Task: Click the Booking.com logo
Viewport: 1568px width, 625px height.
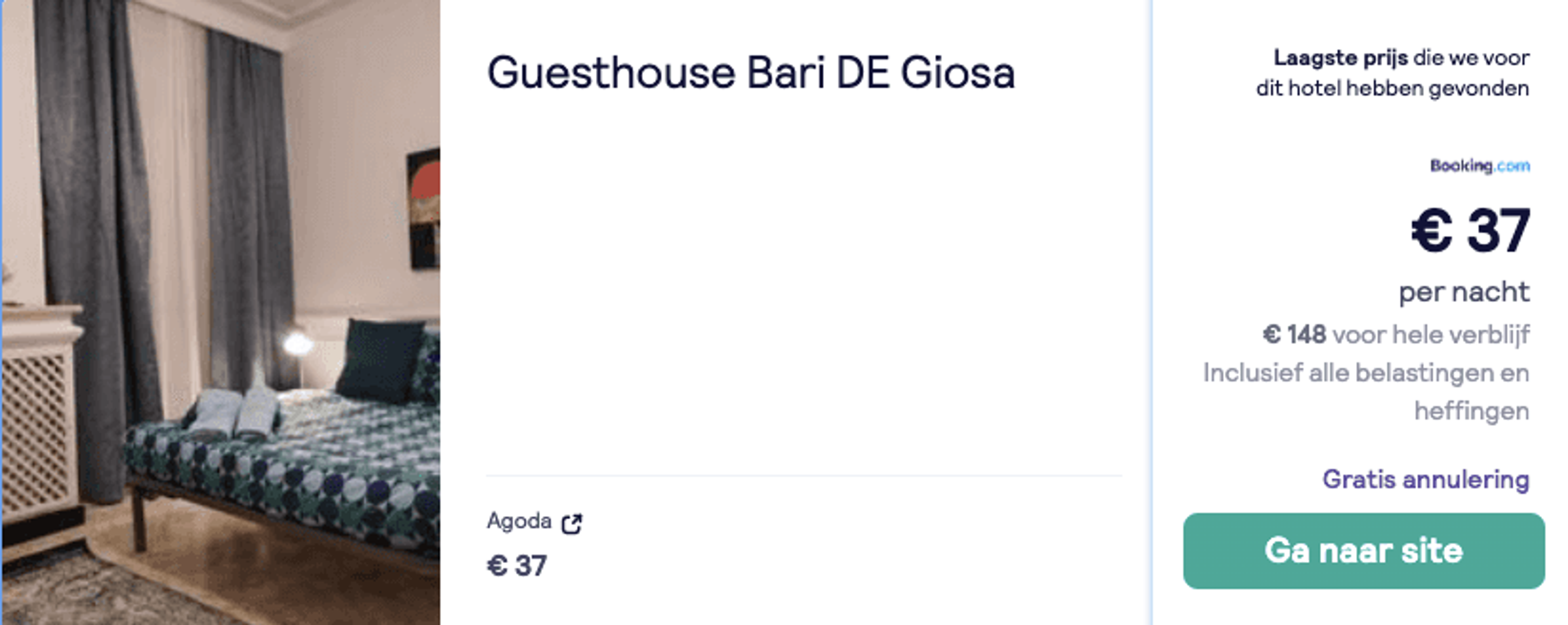Action: 1480,166
